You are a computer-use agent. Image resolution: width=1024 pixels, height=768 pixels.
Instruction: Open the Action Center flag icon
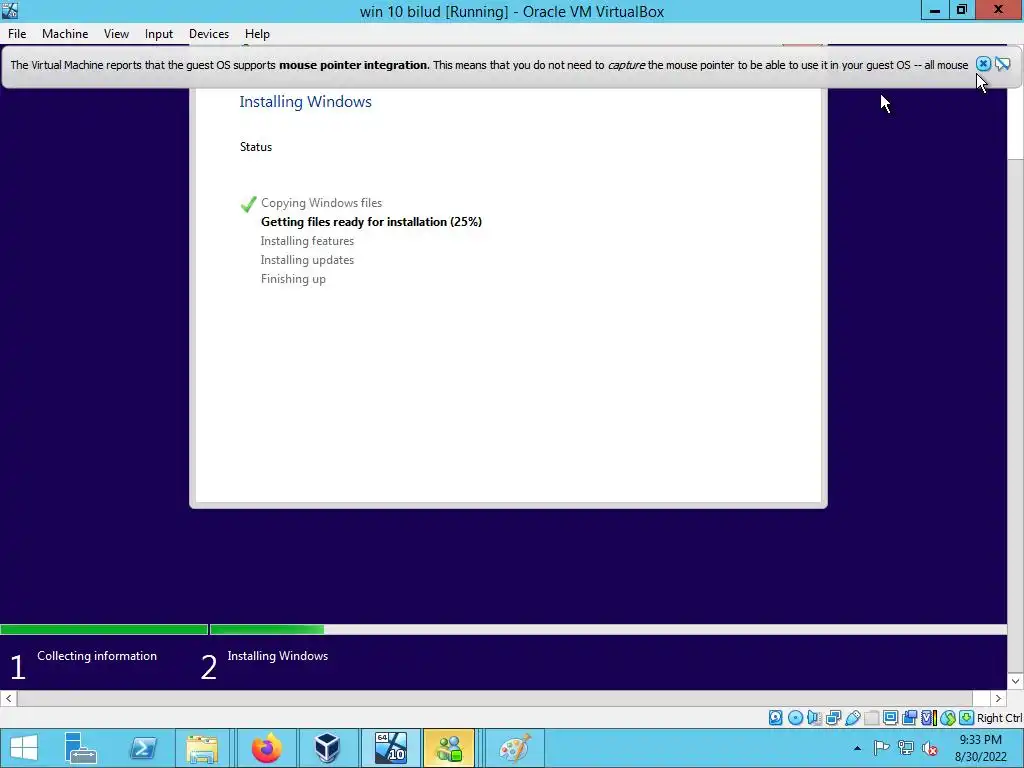click(881, 748)
